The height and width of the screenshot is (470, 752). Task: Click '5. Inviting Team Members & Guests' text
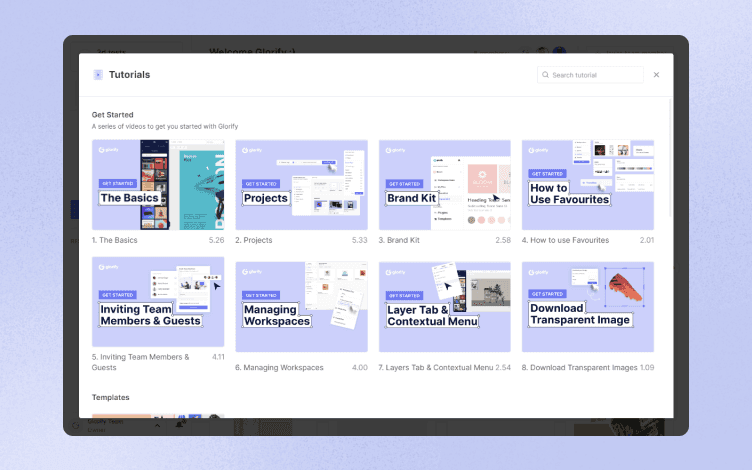point(141,362)
